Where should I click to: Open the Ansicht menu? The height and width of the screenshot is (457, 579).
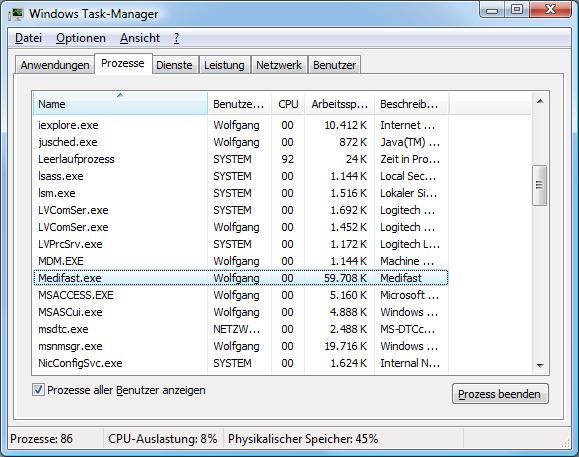coord(140,38)
